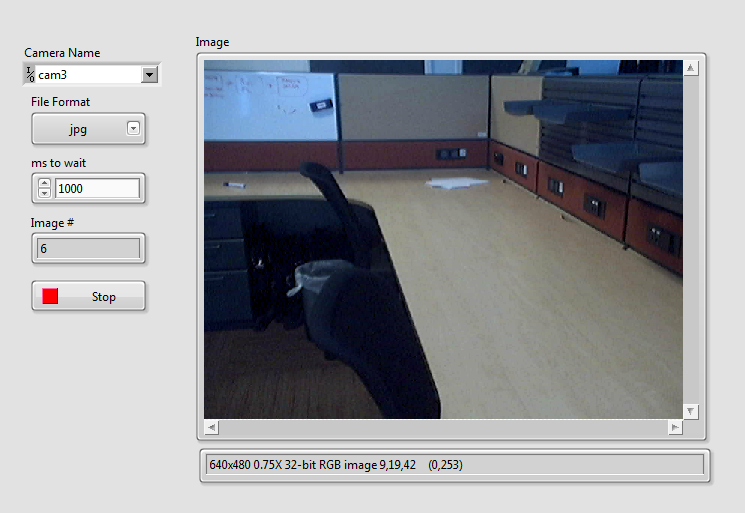Open the Camera Name dropdown arrow
The width and height of the screenshot is (745, 513).
tap(149, 75)
